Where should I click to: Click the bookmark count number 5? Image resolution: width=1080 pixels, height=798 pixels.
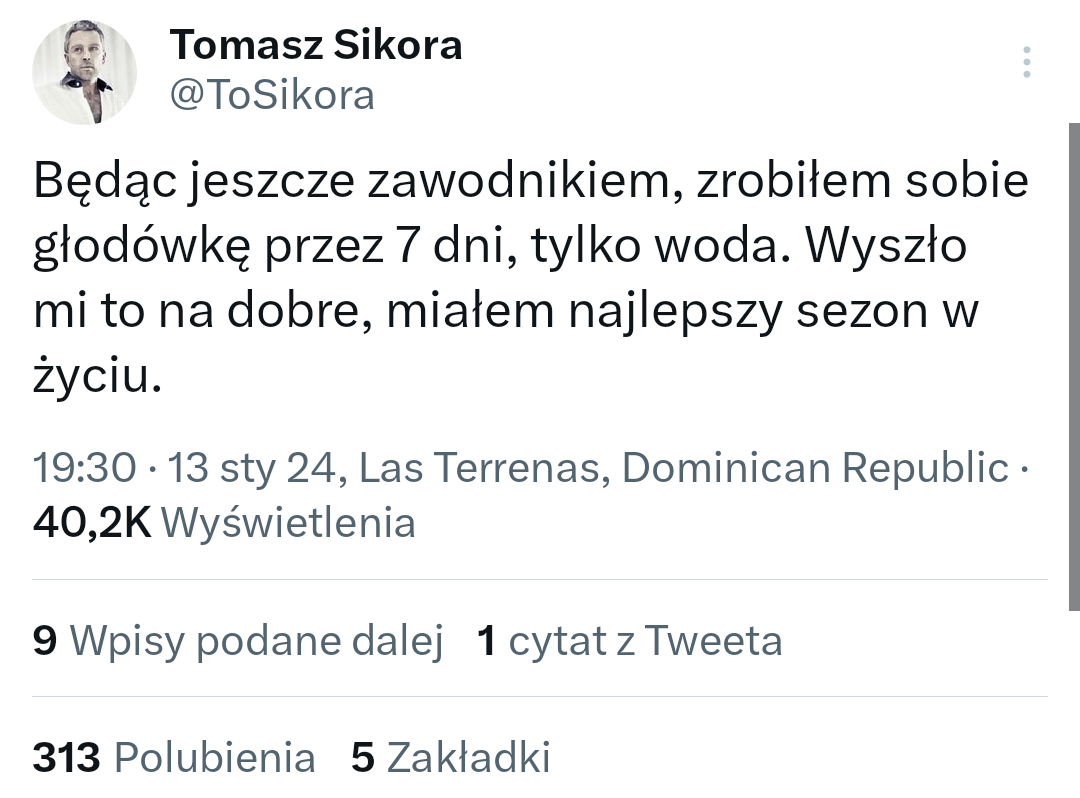point(363,757)
